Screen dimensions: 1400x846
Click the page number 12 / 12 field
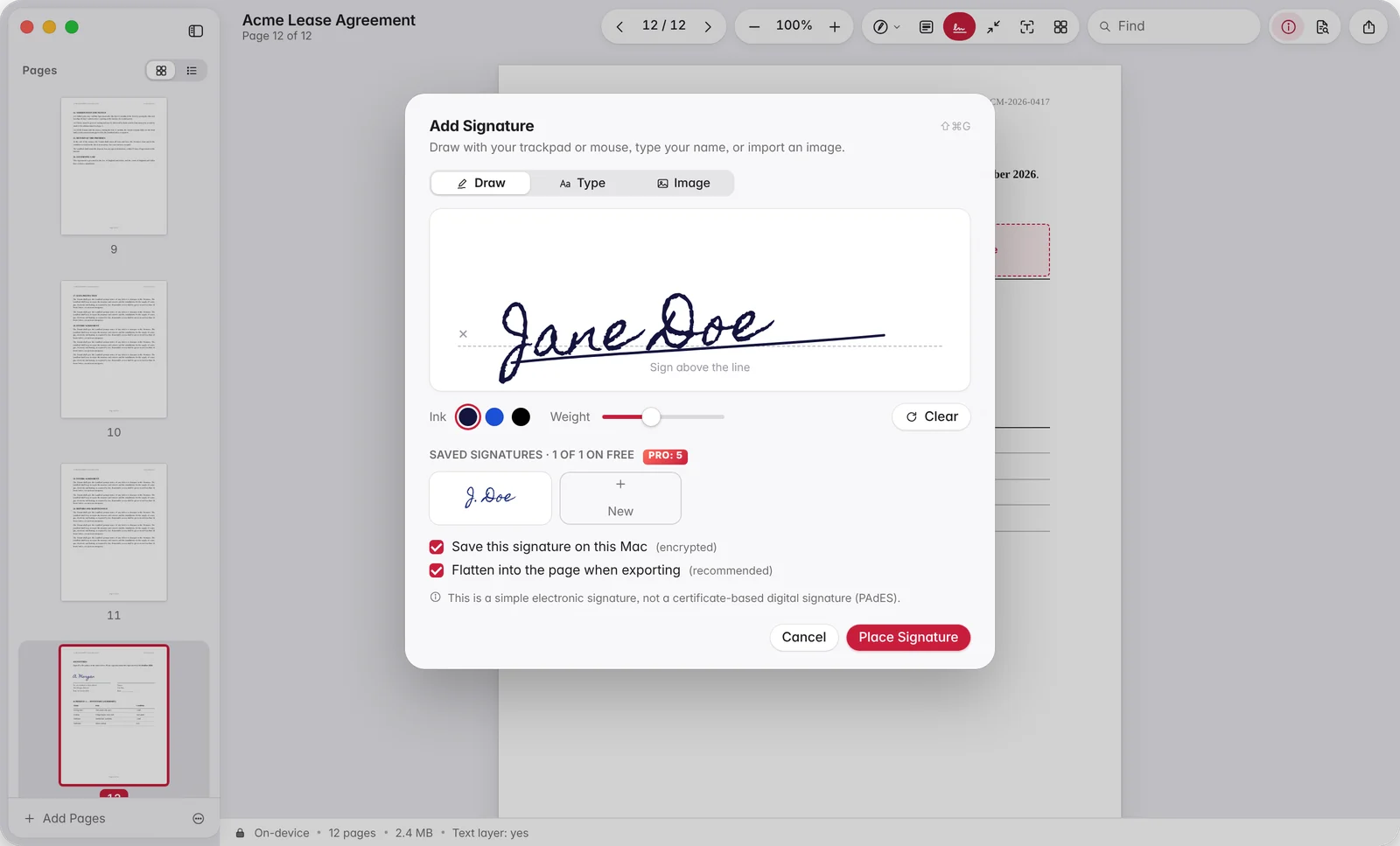click(664, 26)
